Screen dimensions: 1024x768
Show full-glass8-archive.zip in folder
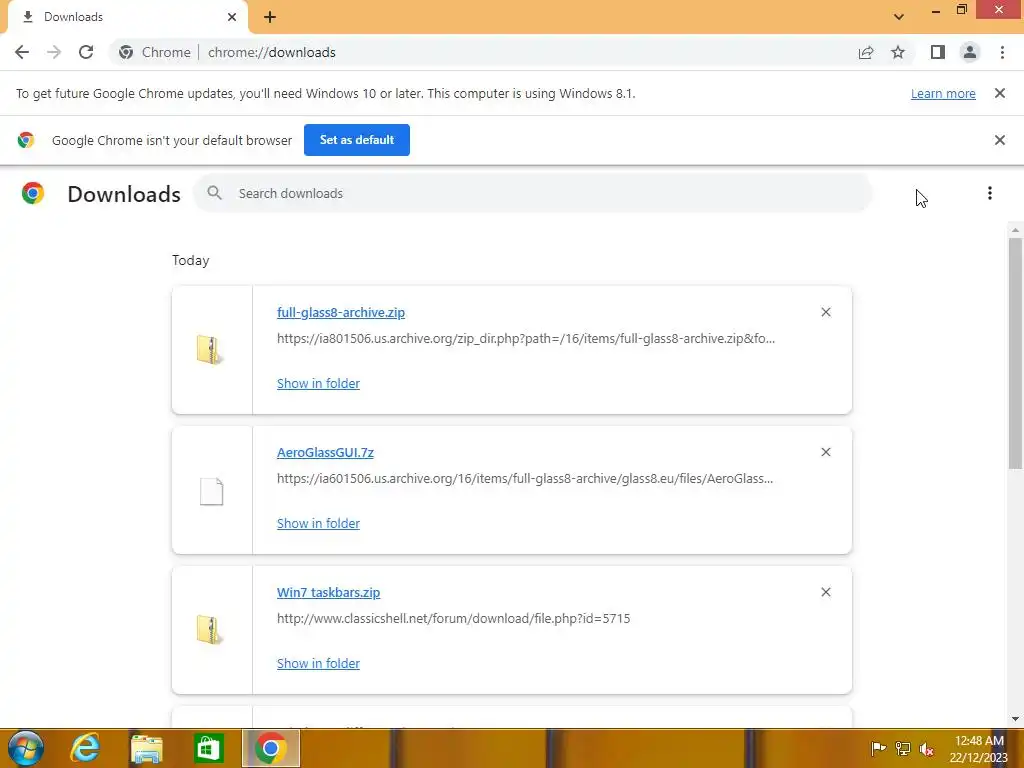[x=318, y=383]
